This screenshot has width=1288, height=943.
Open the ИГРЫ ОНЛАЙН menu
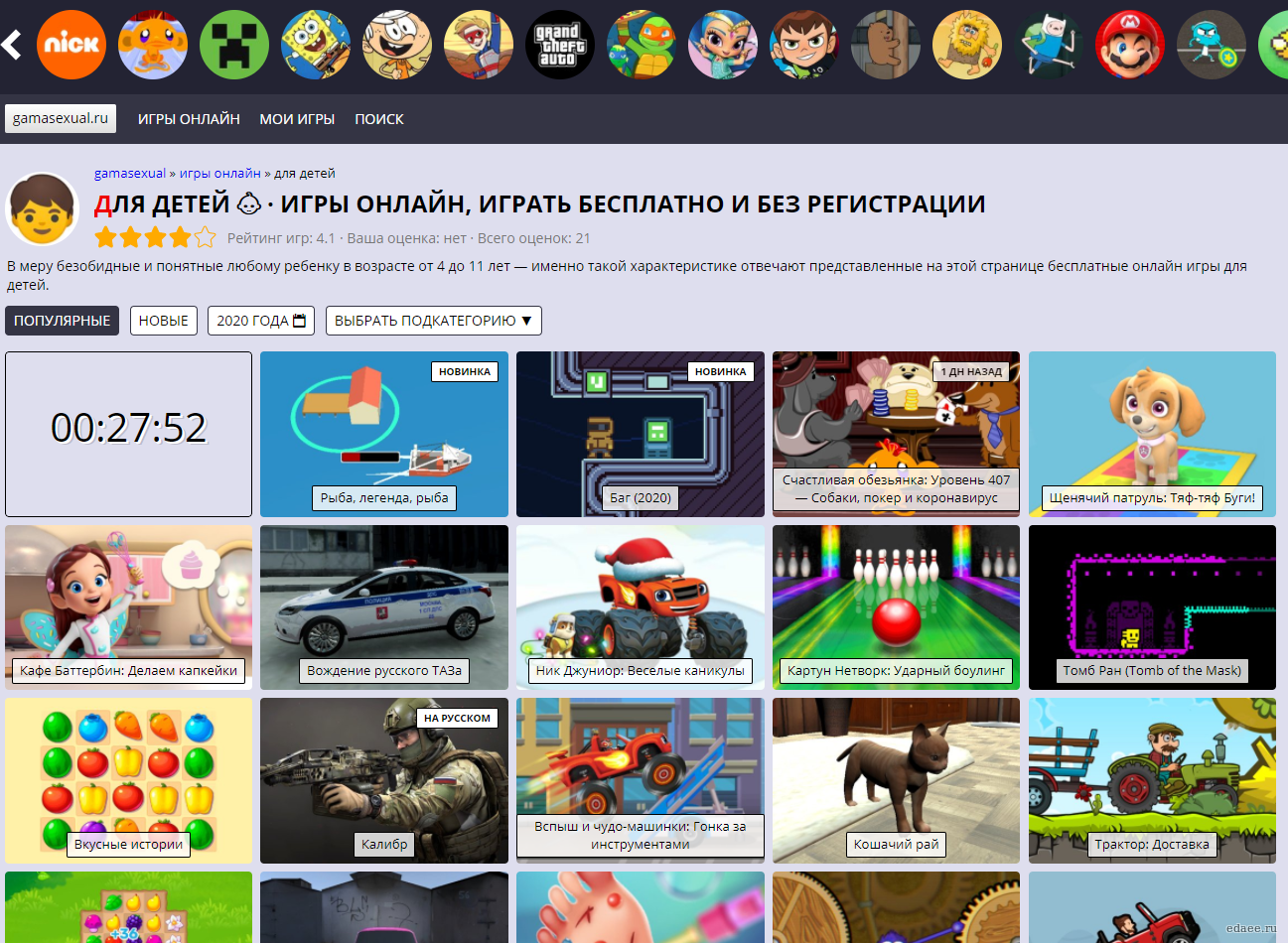[189, 119]
